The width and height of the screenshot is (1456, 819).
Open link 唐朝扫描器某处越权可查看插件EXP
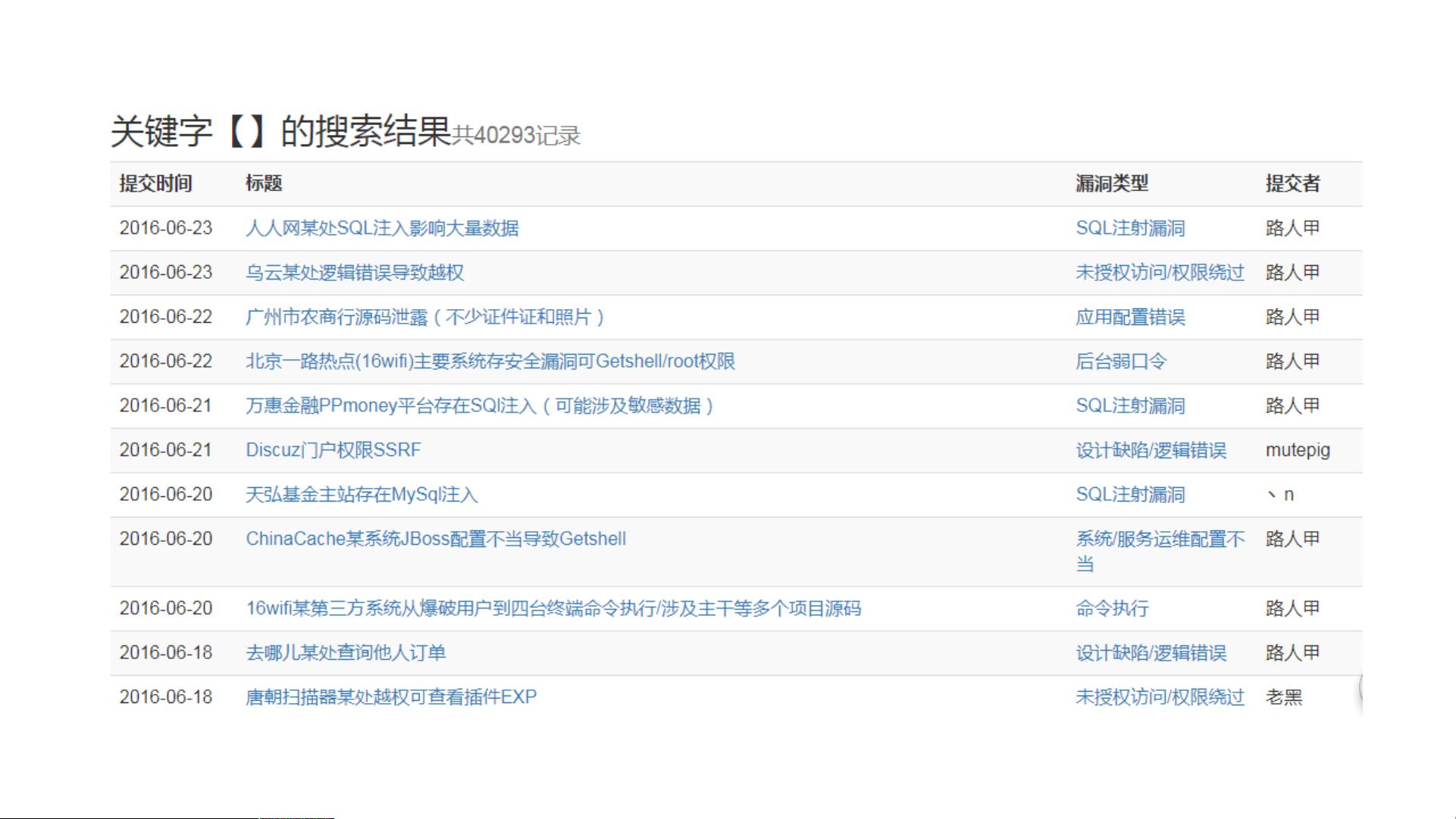click(x=391, y=697)
